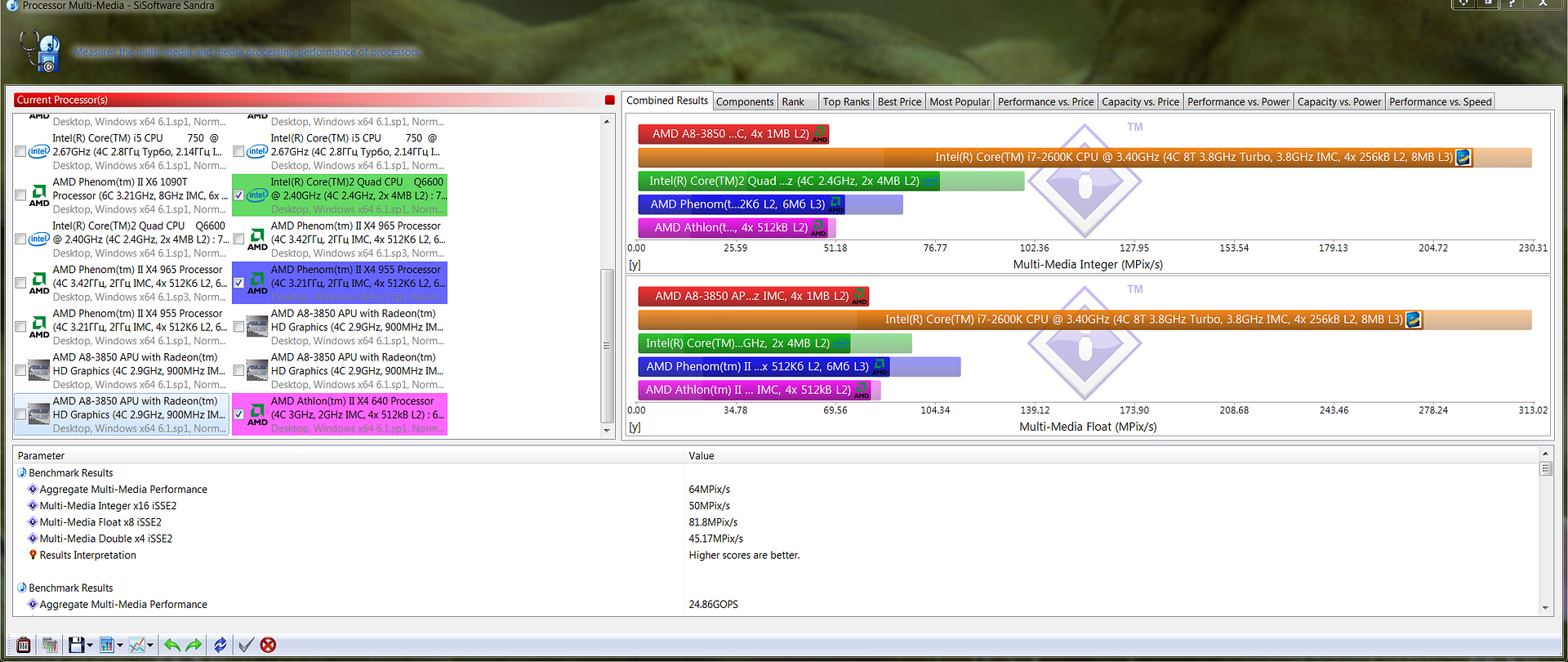Viewport: 1568px width, 662px height.
Task: Open the Best Price tab
Action: click(x=899, y=101)
